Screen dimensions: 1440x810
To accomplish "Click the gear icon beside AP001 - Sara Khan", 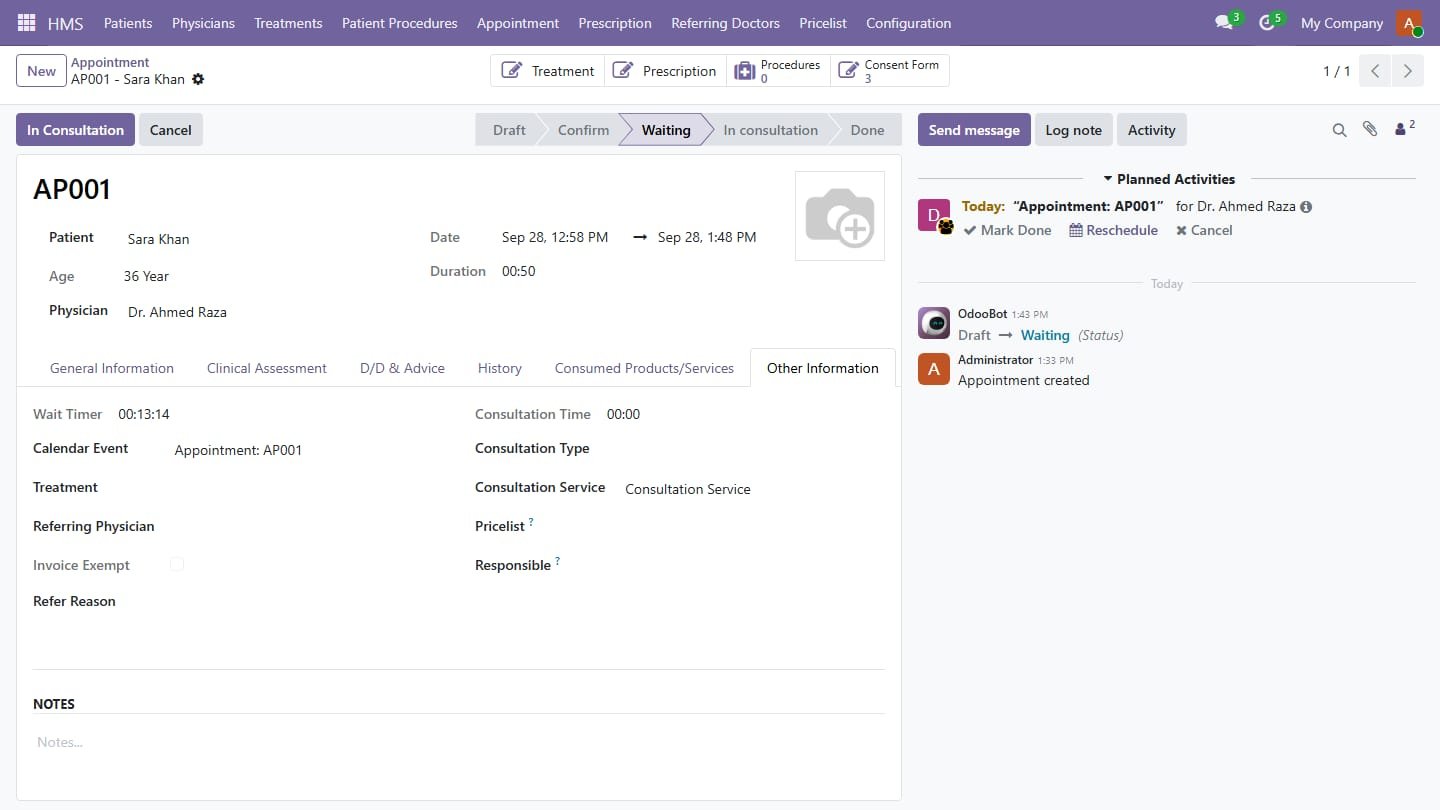I will tap(198, 79).
